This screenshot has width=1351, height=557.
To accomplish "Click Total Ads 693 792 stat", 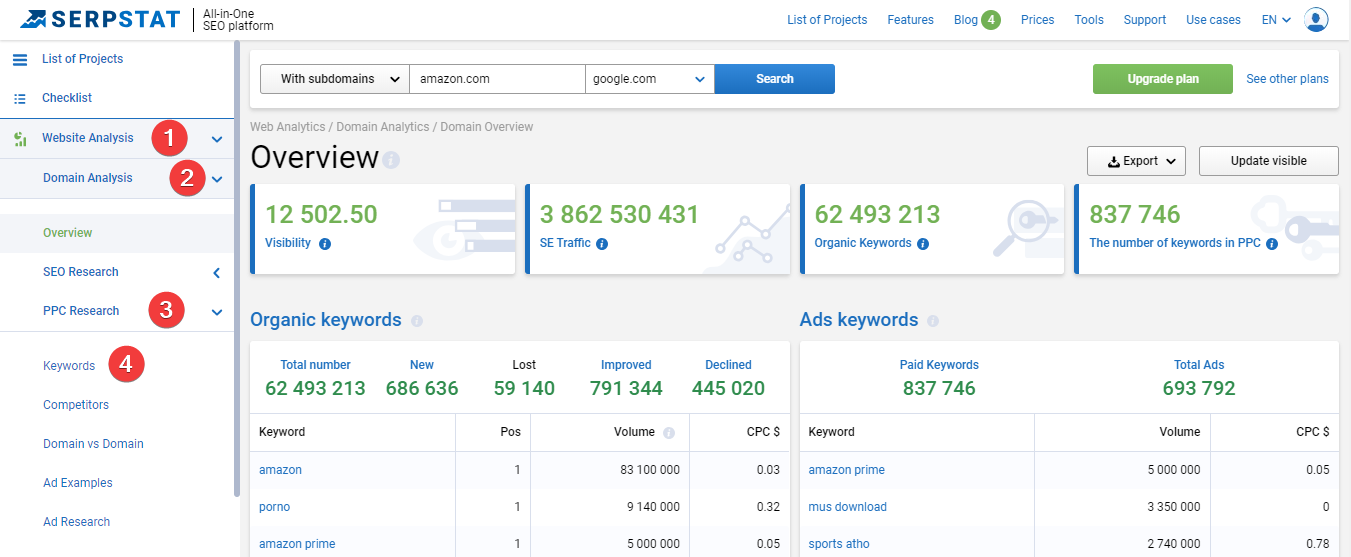I will [1199, 378].
